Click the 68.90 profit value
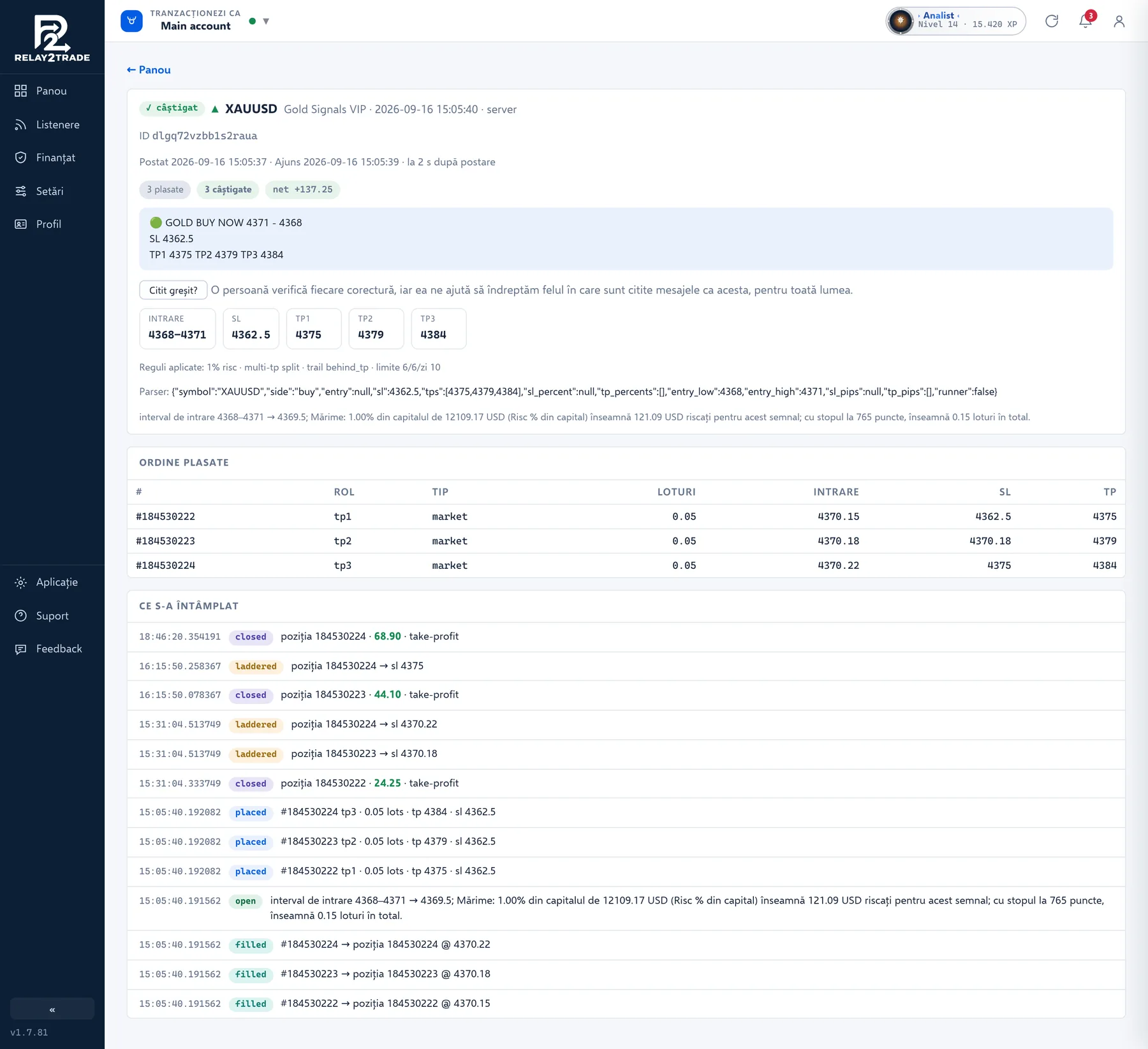 (x=387, y=636)
